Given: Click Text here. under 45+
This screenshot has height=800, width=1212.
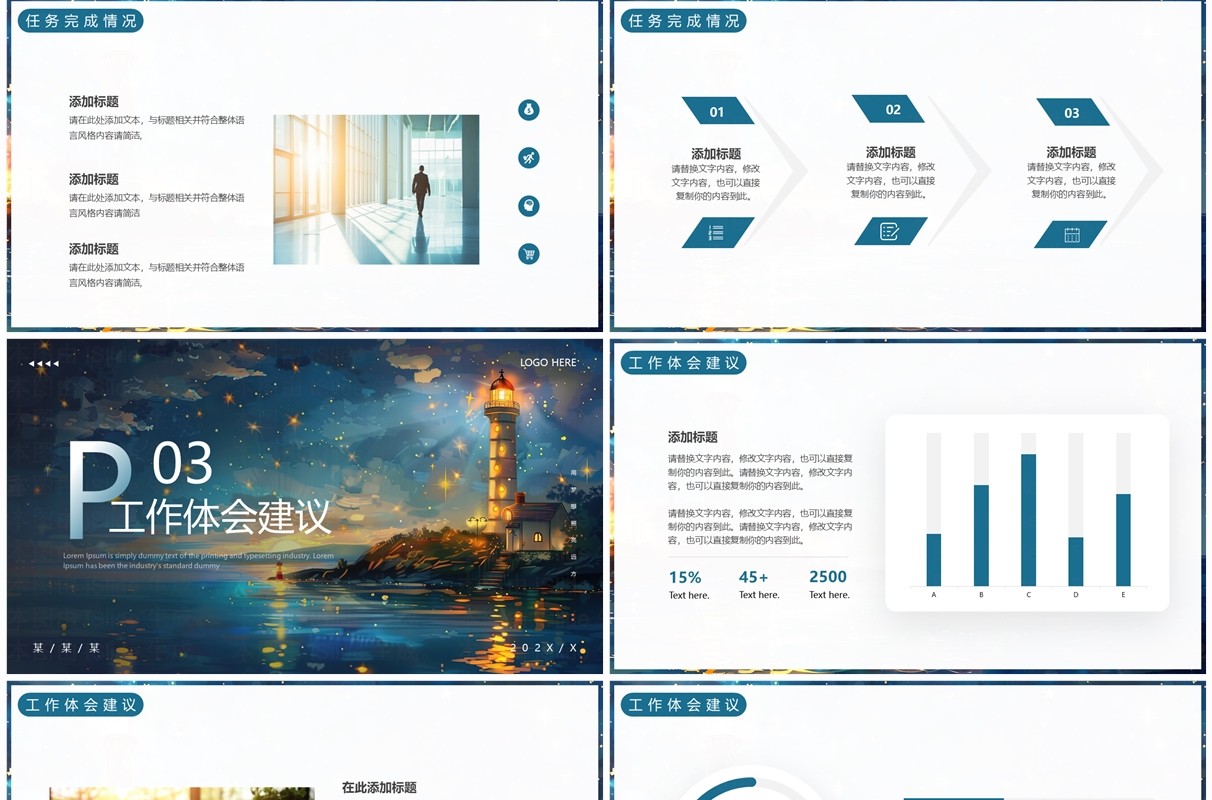Looking at the screenshot, I should [759, 595].
